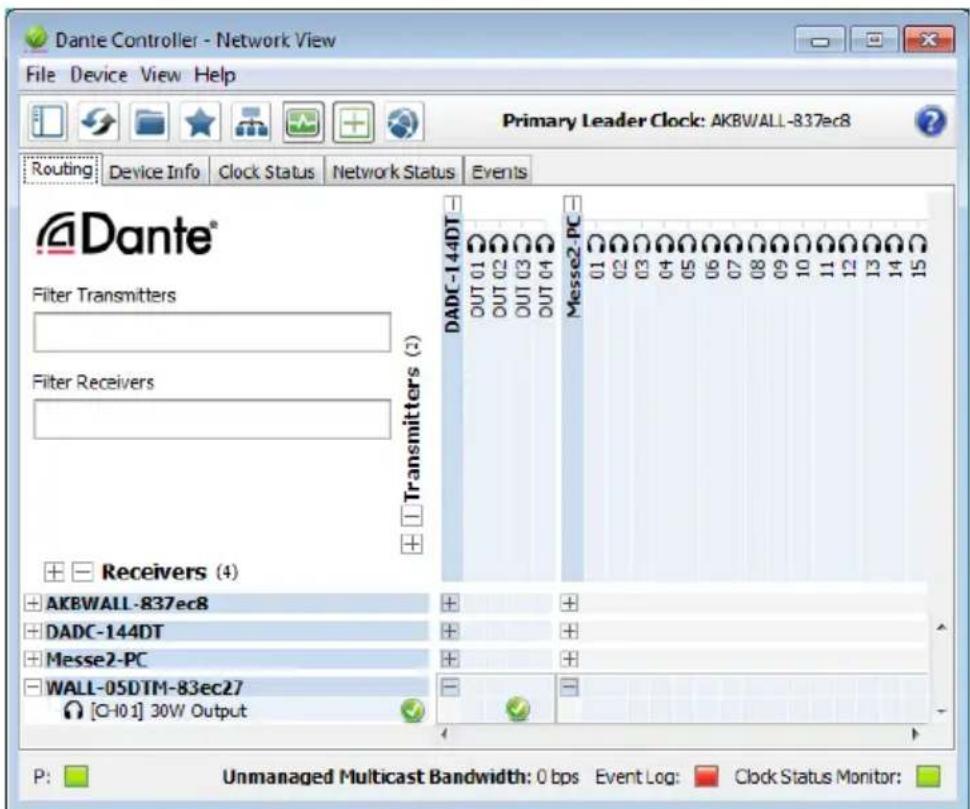Image resolution: width=970 pixels, height=809 pixels.
Task: Collapse WALL-05DTM grid under DADC-144DT
Action: [450, 687]
